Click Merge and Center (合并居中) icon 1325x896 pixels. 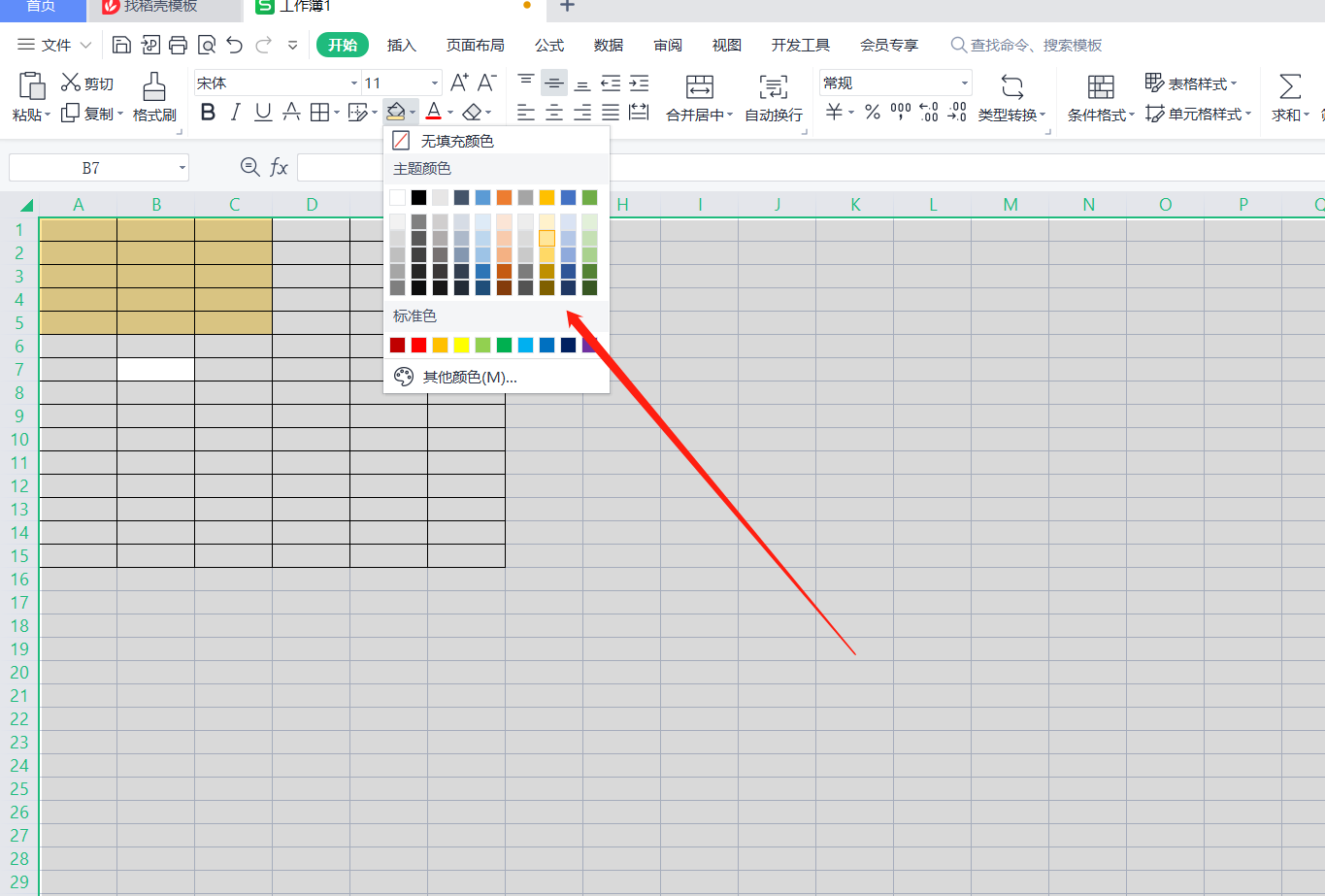(x=699, y=86)
